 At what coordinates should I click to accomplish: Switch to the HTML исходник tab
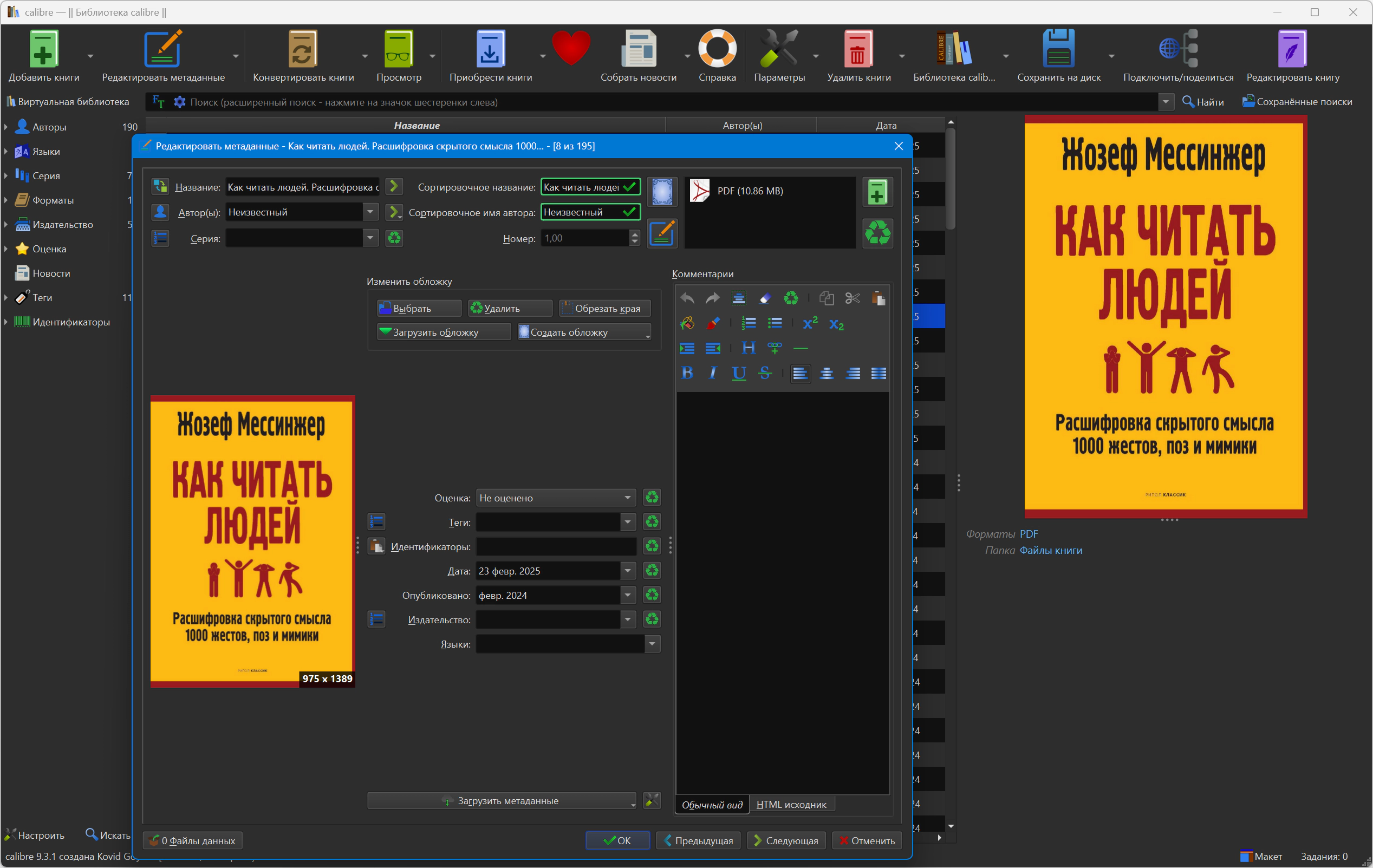(791, 804)
